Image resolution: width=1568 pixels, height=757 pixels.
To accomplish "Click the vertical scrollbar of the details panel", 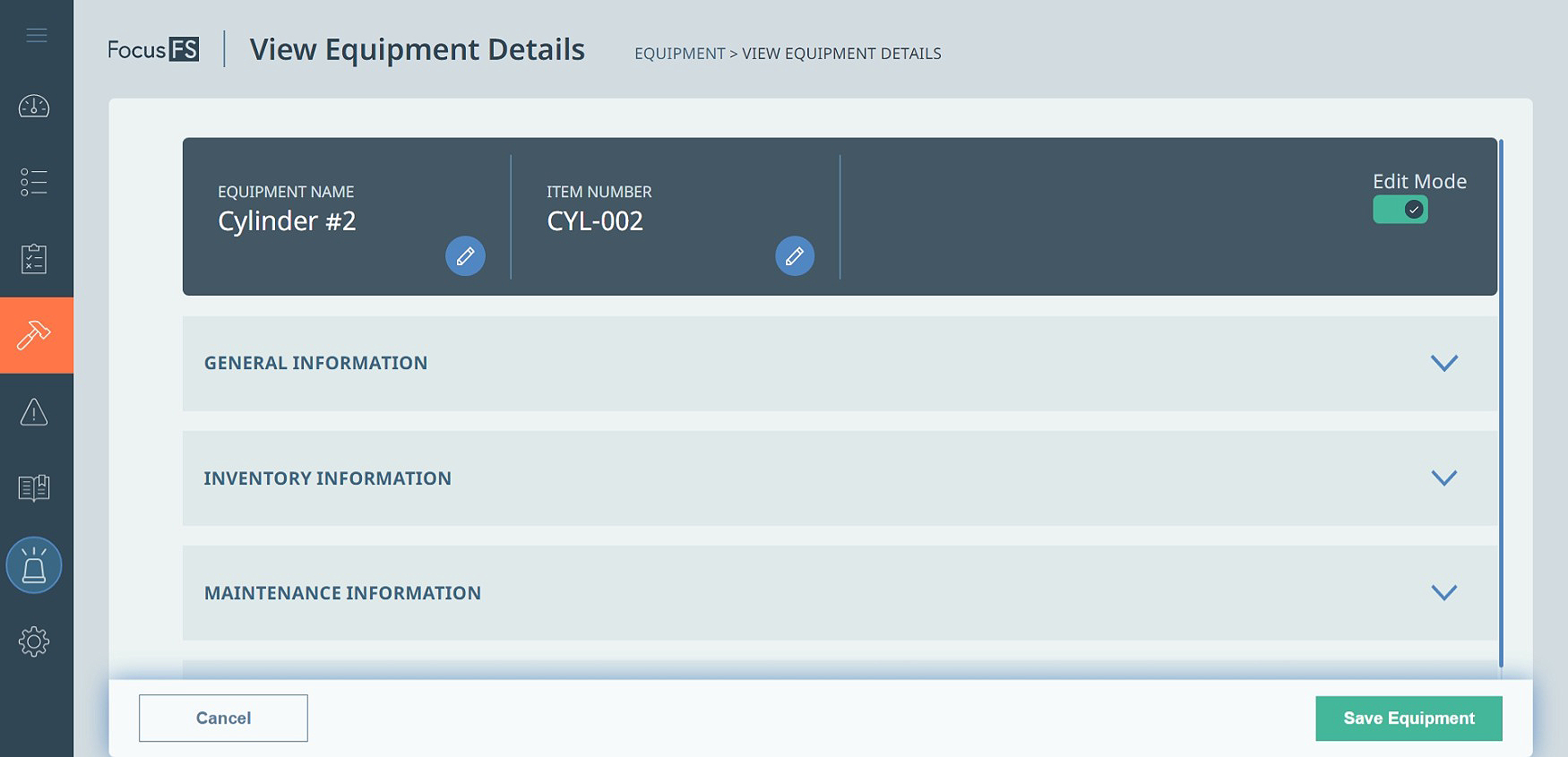I will tap(1501, 403).
